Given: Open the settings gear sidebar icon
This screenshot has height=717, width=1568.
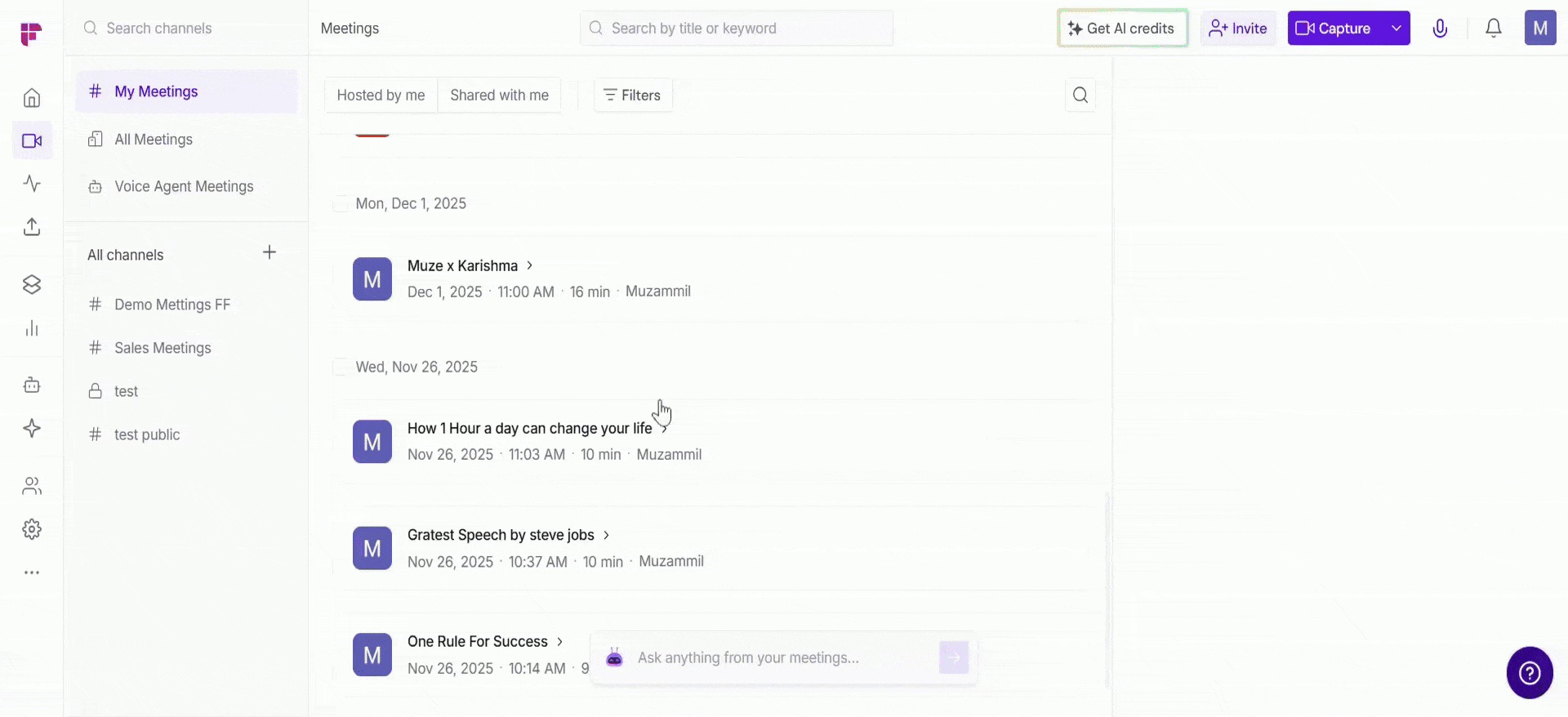Looking at the screenshot, I should (x=32, y=529).
